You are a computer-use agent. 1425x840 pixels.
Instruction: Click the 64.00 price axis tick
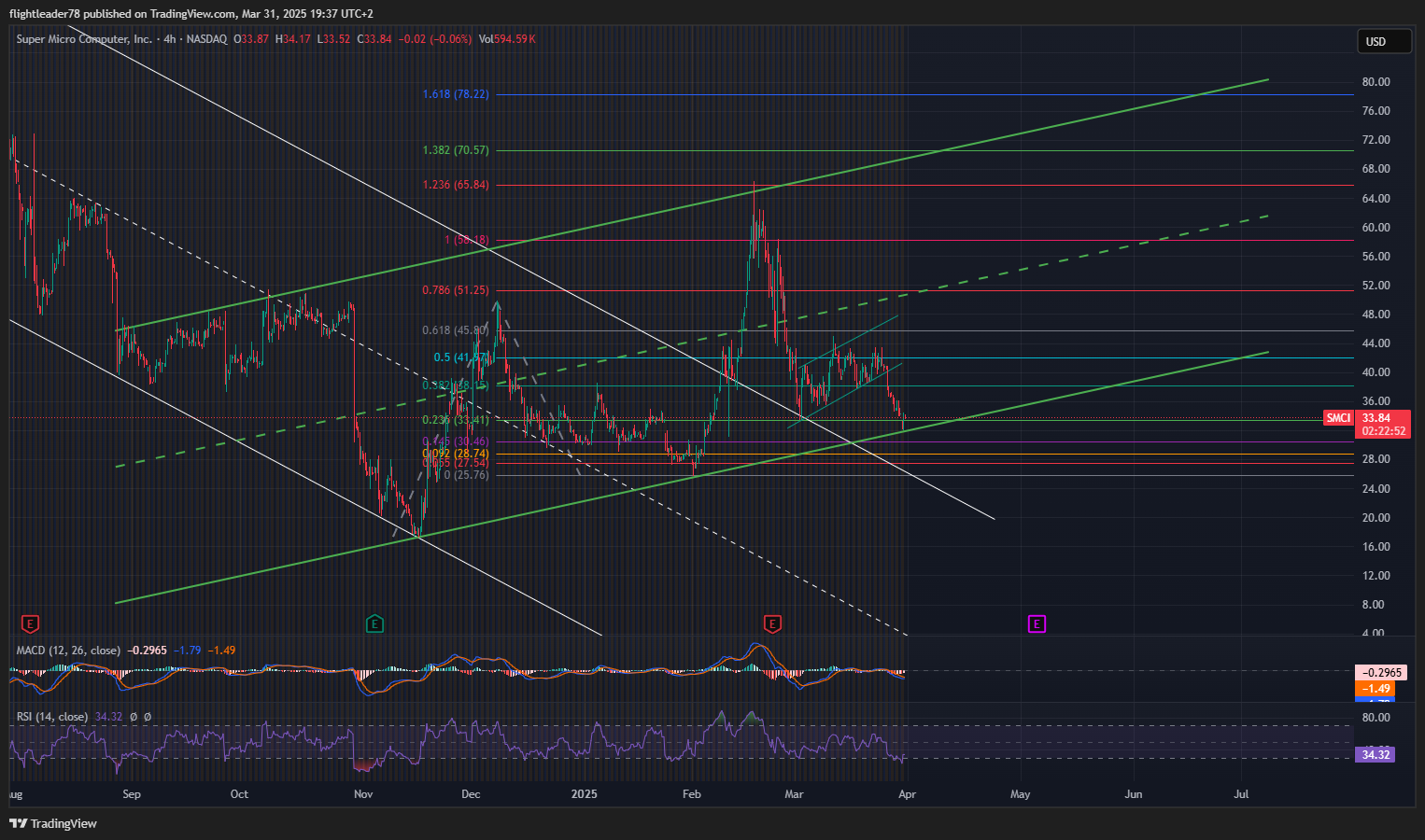(1376, 199)
